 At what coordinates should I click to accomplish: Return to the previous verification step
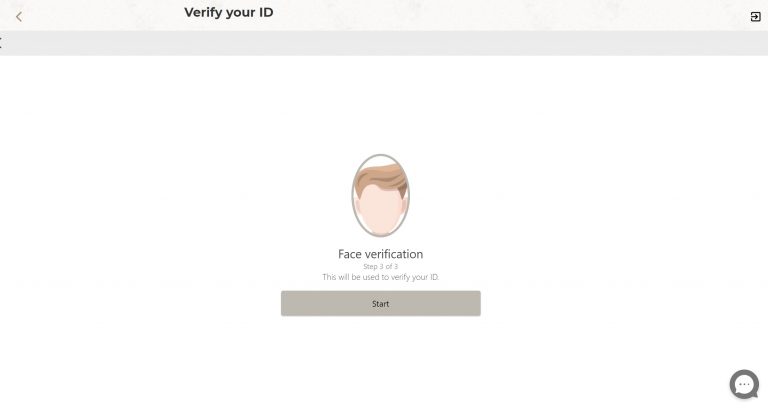19,16
